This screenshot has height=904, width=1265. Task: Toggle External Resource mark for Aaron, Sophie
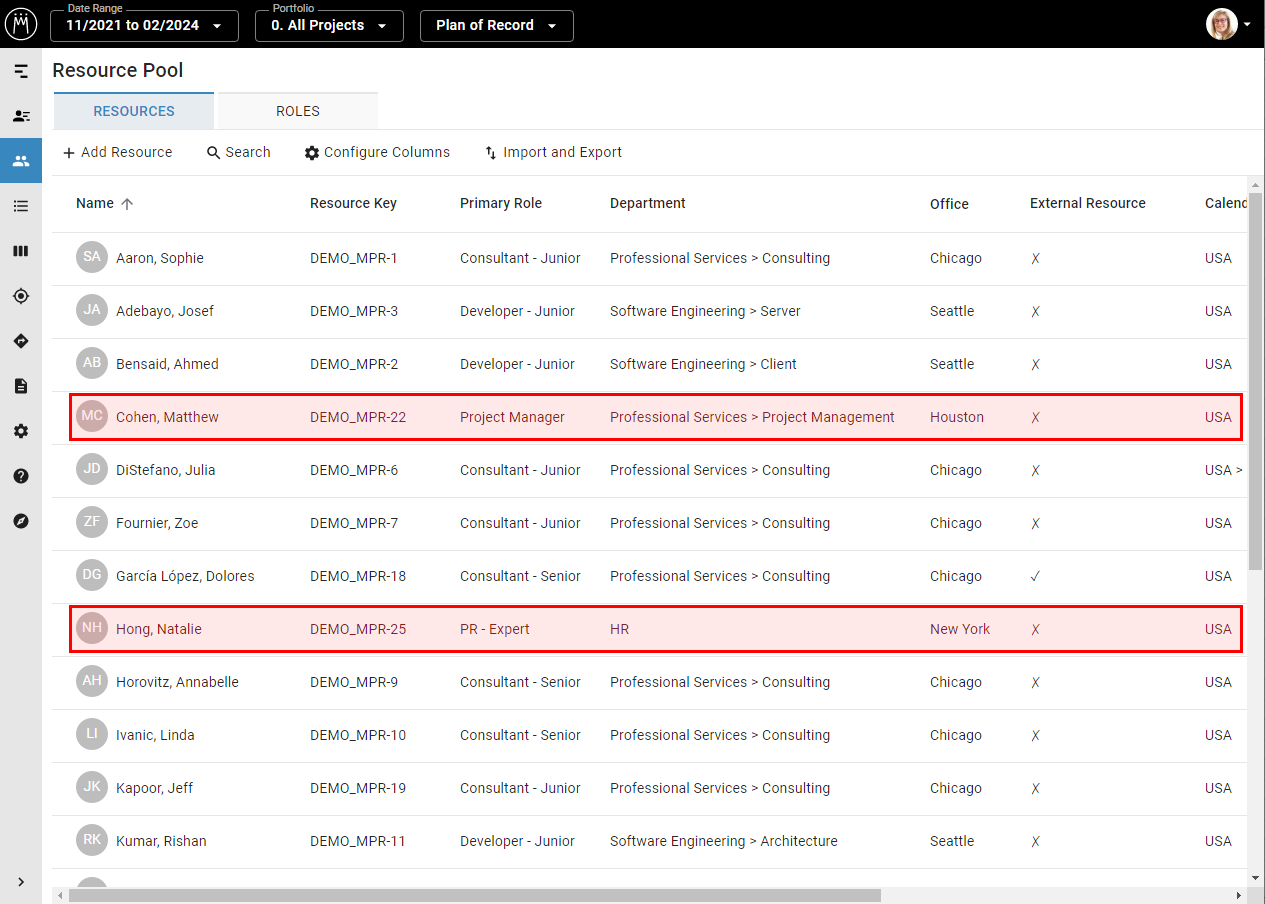pos(1036,258)
